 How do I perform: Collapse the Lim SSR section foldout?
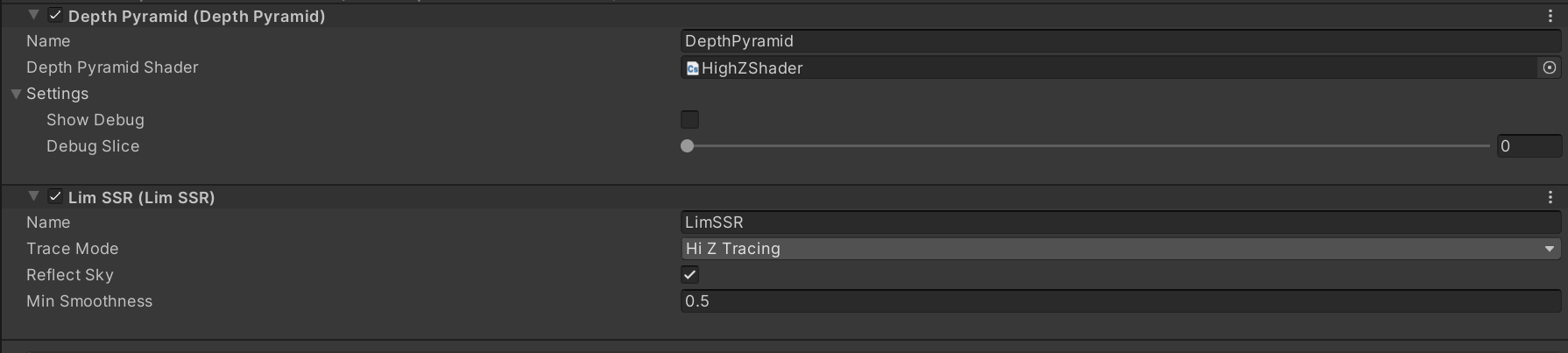coord(33,196)
